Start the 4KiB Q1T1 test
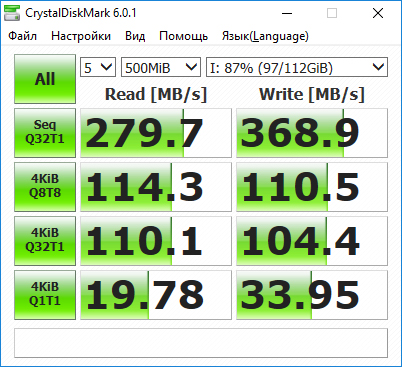402x367 pixels. [x=45, y=295]
